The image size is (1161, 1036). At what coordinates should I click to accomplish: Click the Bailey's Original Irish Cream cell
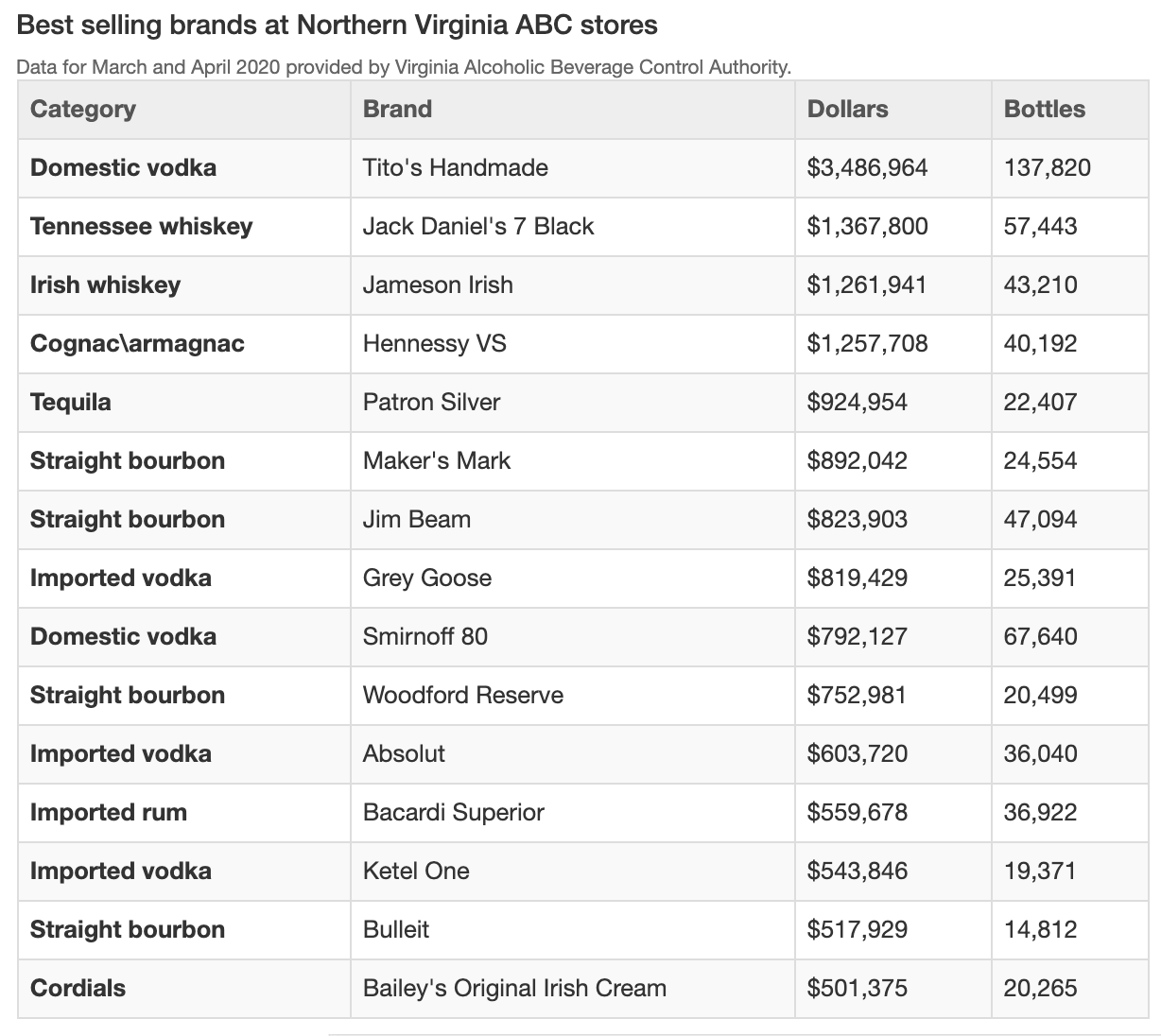(514, 989)
